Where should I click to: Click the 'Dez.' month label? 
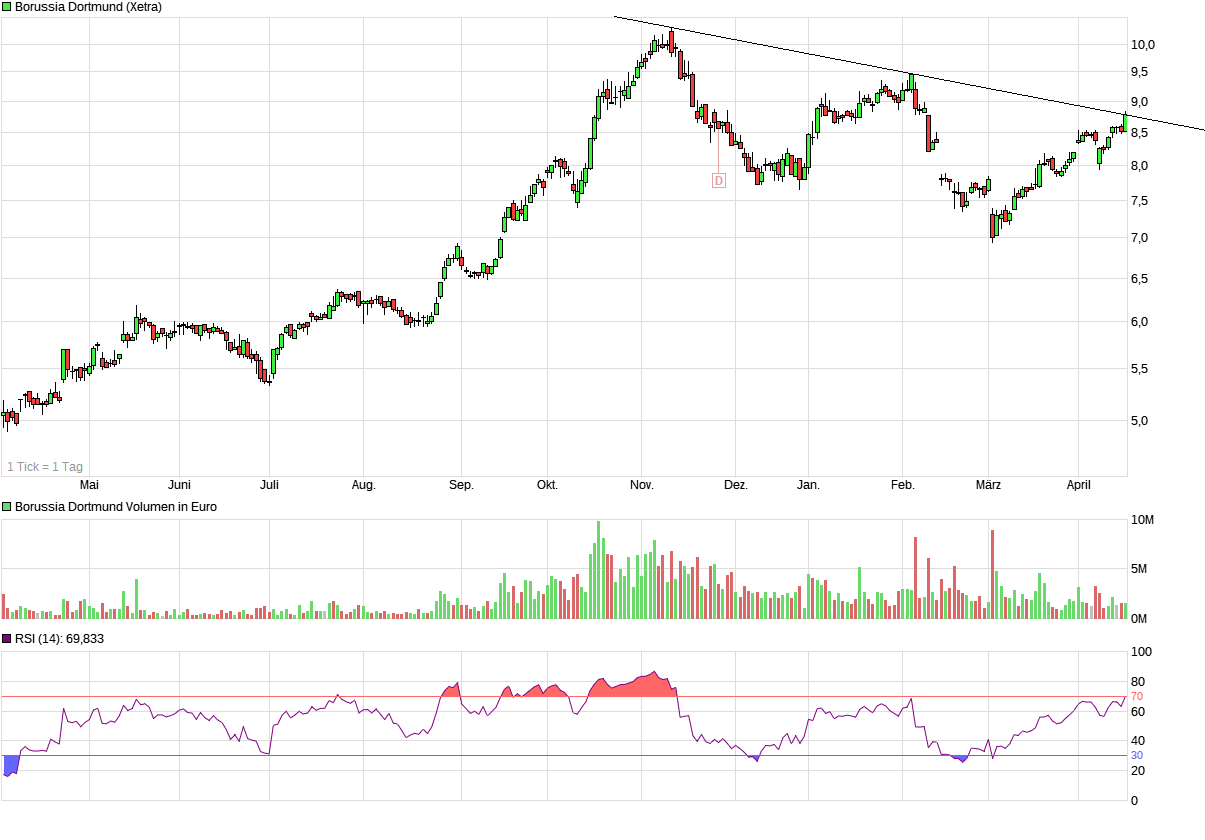pos(735,485)
